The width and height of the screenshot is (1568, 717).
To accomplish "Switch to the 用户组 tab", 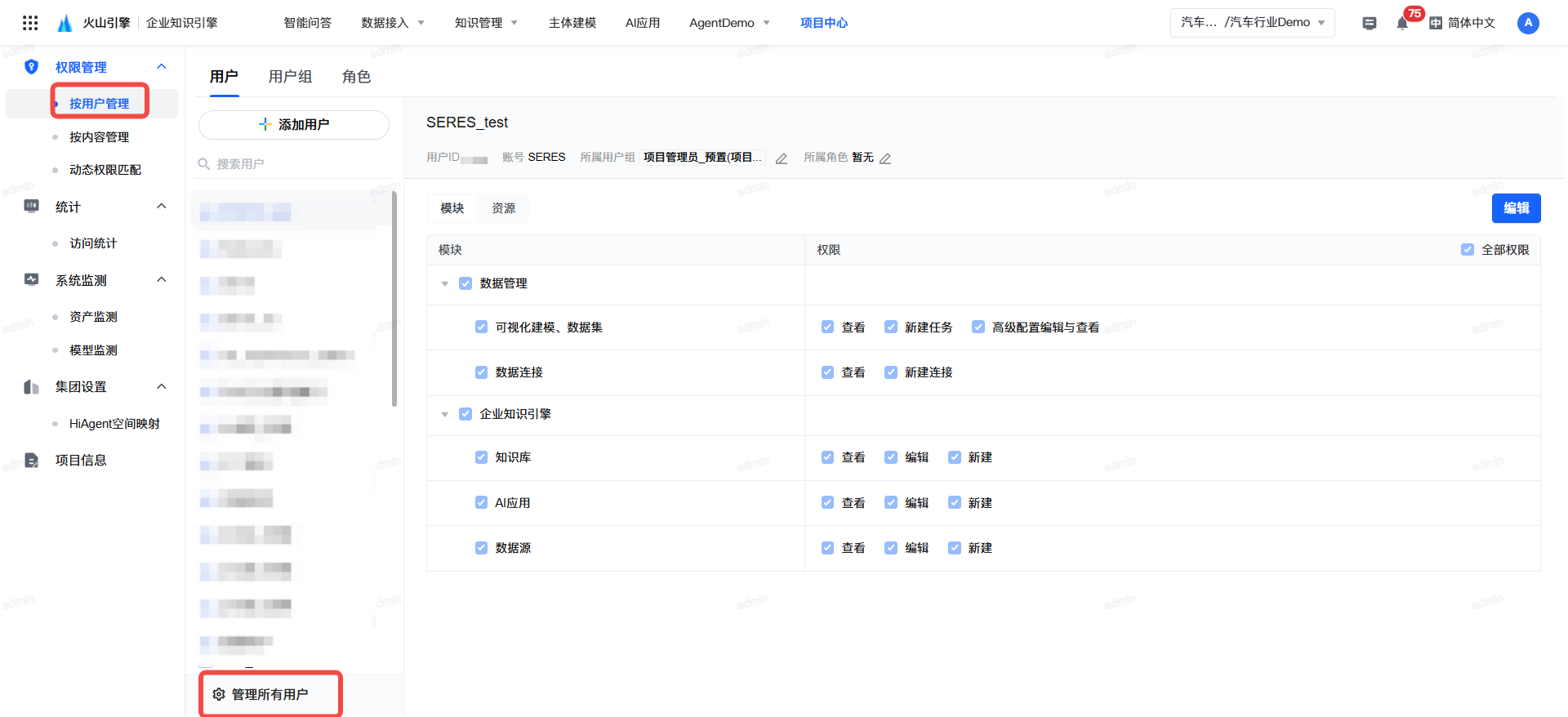I will tap(290, 77).
